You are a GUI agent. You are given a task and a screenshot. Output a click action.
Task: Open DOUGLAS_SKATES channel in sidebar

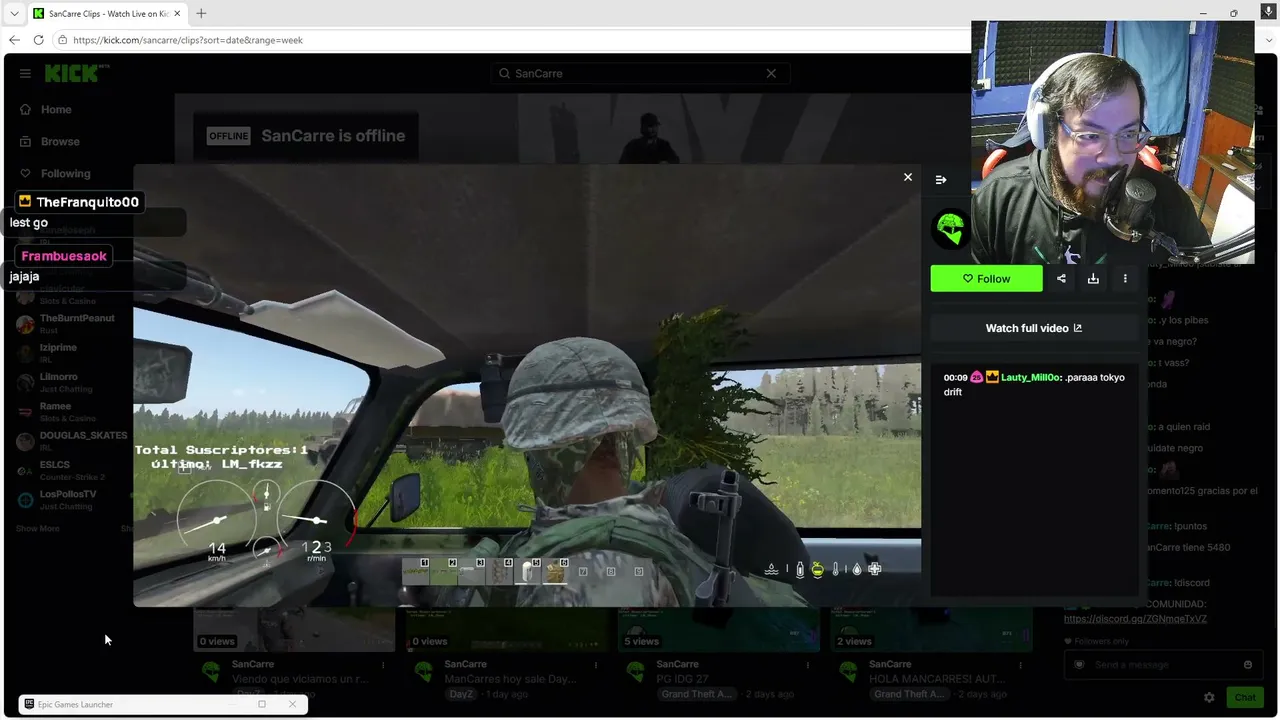(x=73, y=440)
